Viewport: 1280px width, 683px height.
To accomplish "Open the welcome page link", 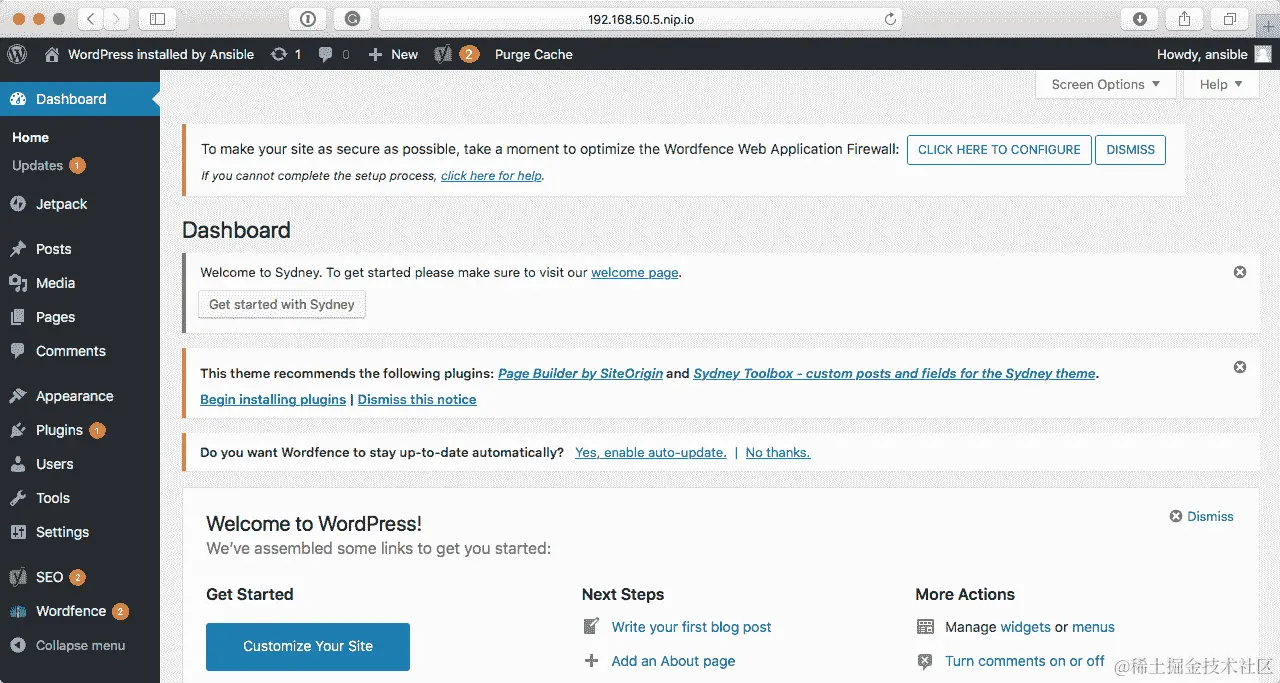I will (635, 272).
